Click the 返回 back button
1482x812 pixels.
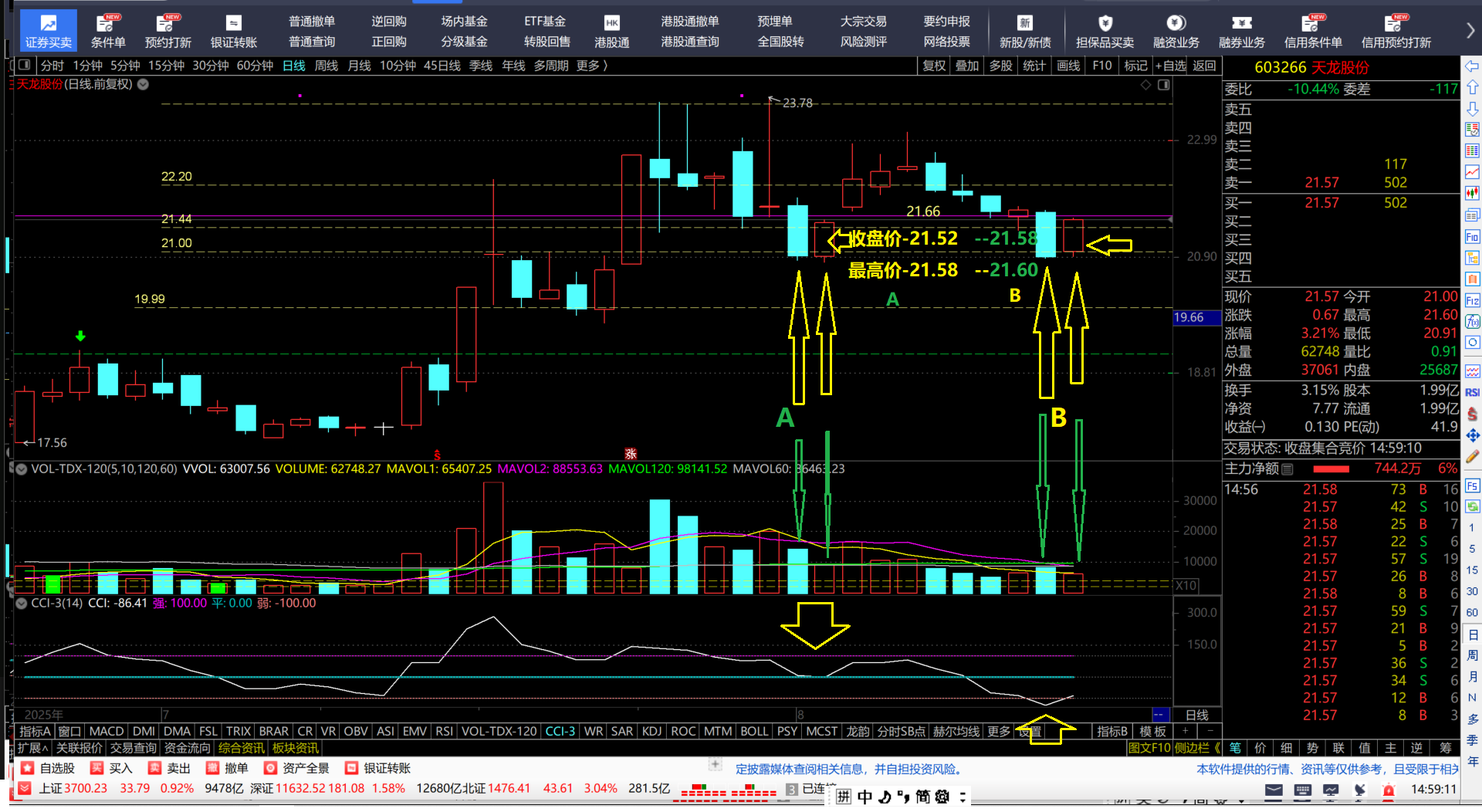pos(1204,66)
